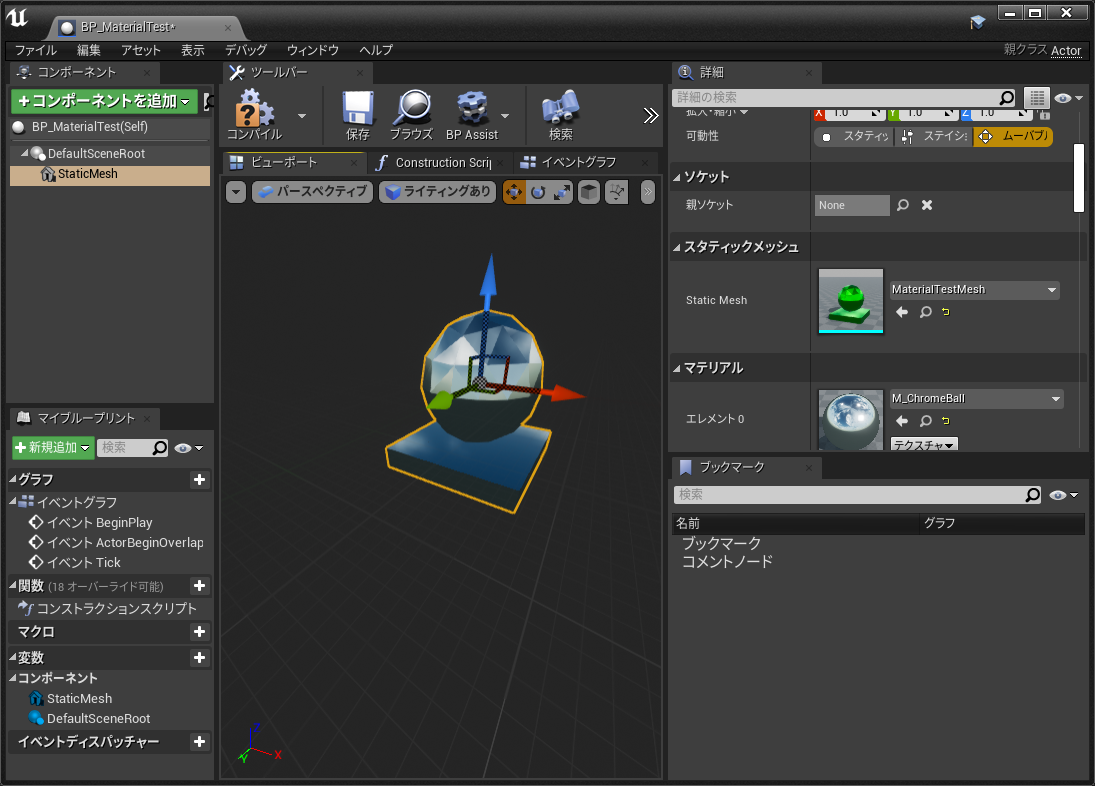Open the BP Assist tool
The image size is (1095, 786).
471,115
